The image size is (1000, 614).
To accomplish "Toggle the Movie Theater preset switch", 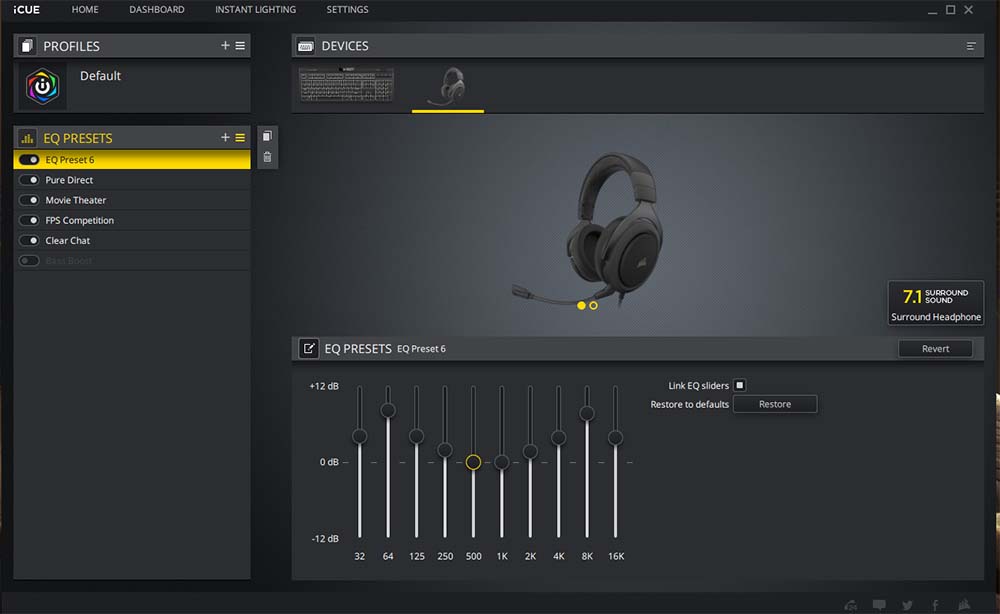I will tap(29, 200).
